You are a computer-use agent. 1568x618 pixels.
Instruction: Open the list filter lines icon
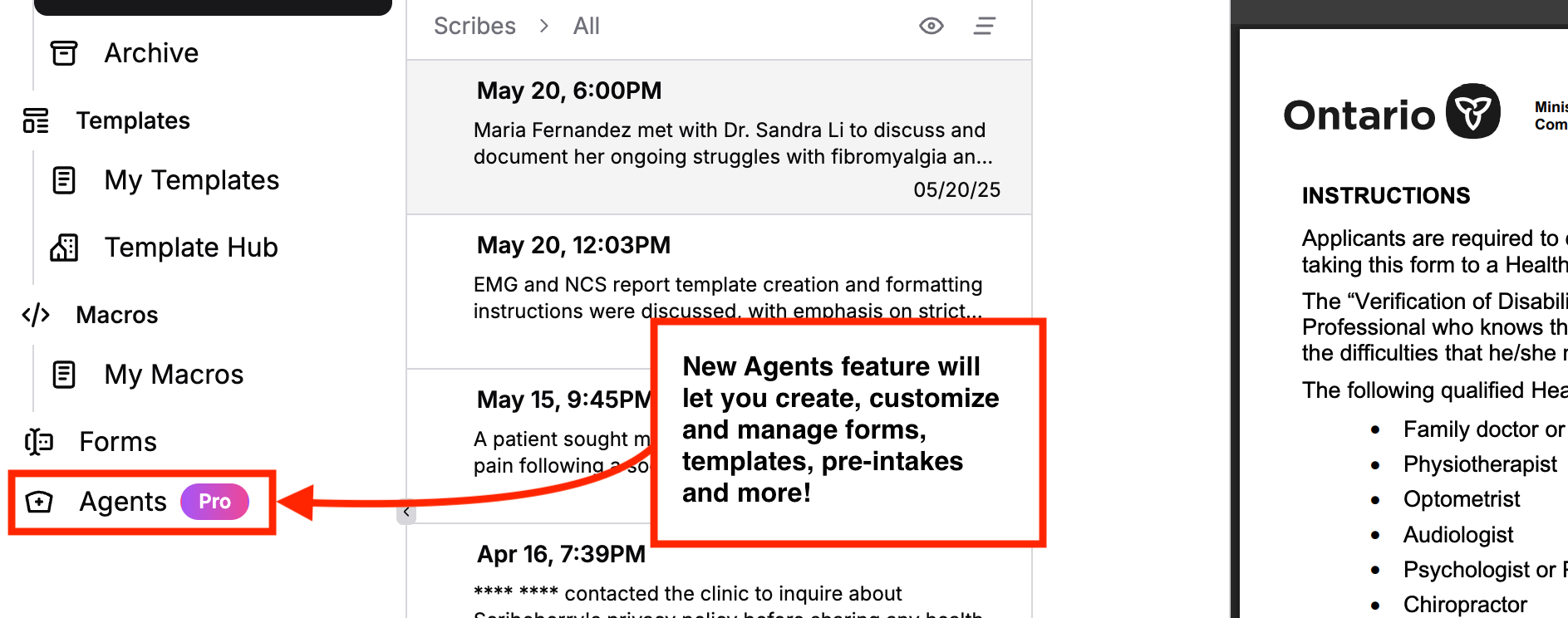[985, 26]
